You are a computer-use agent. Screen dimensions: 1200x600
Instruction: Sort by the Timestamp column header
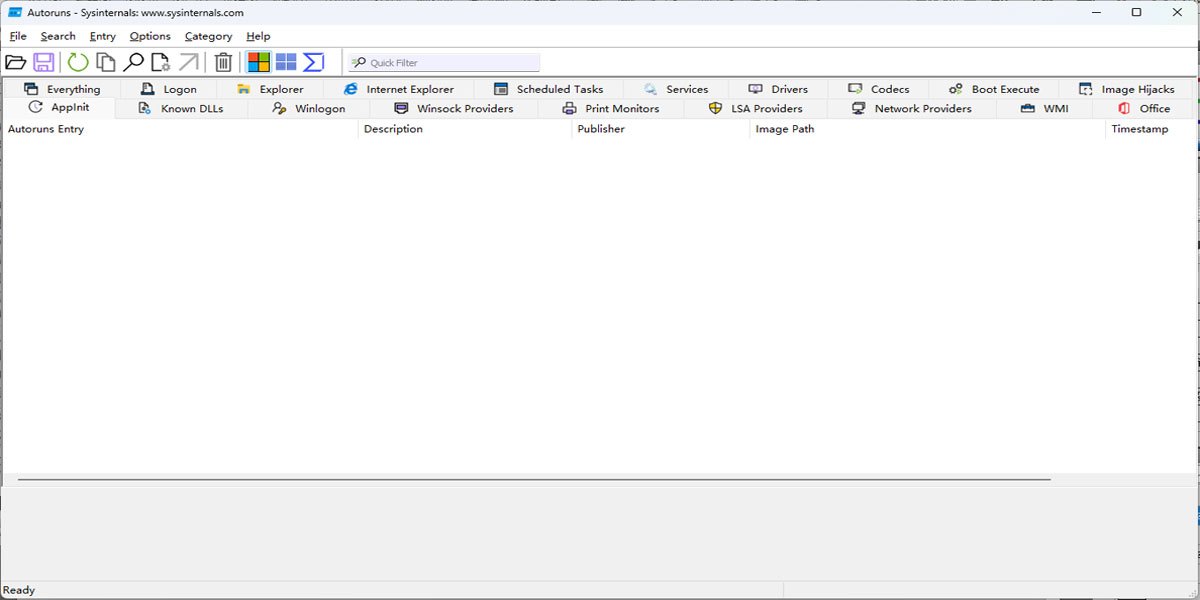1139,129
